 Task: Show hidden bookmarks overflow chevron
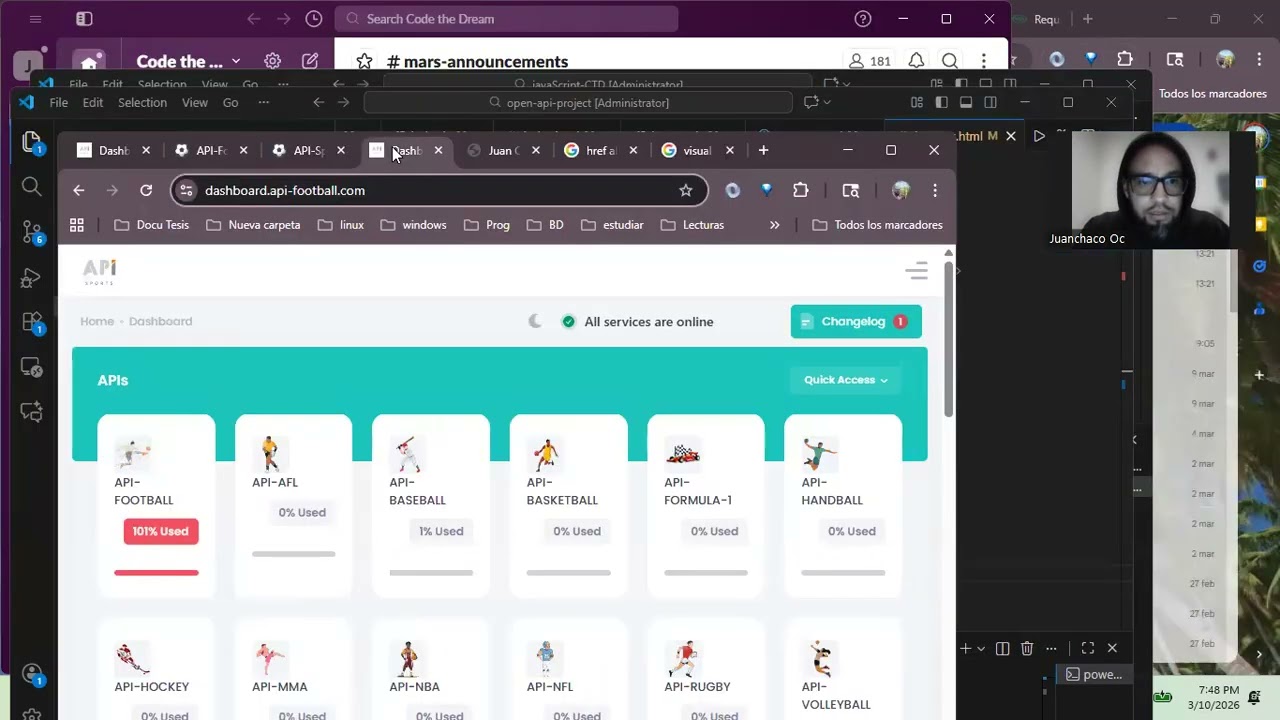click(x=774, y=225)
